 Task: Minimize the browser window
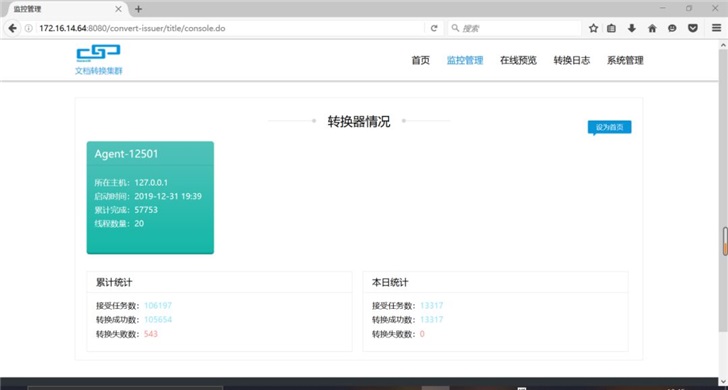663,8
